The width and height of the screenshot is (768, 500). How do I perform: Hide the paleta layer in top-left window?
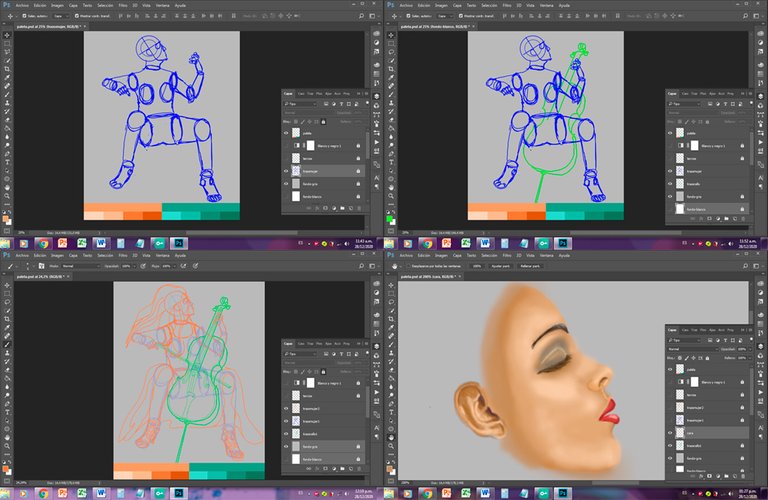coord(286,133)
